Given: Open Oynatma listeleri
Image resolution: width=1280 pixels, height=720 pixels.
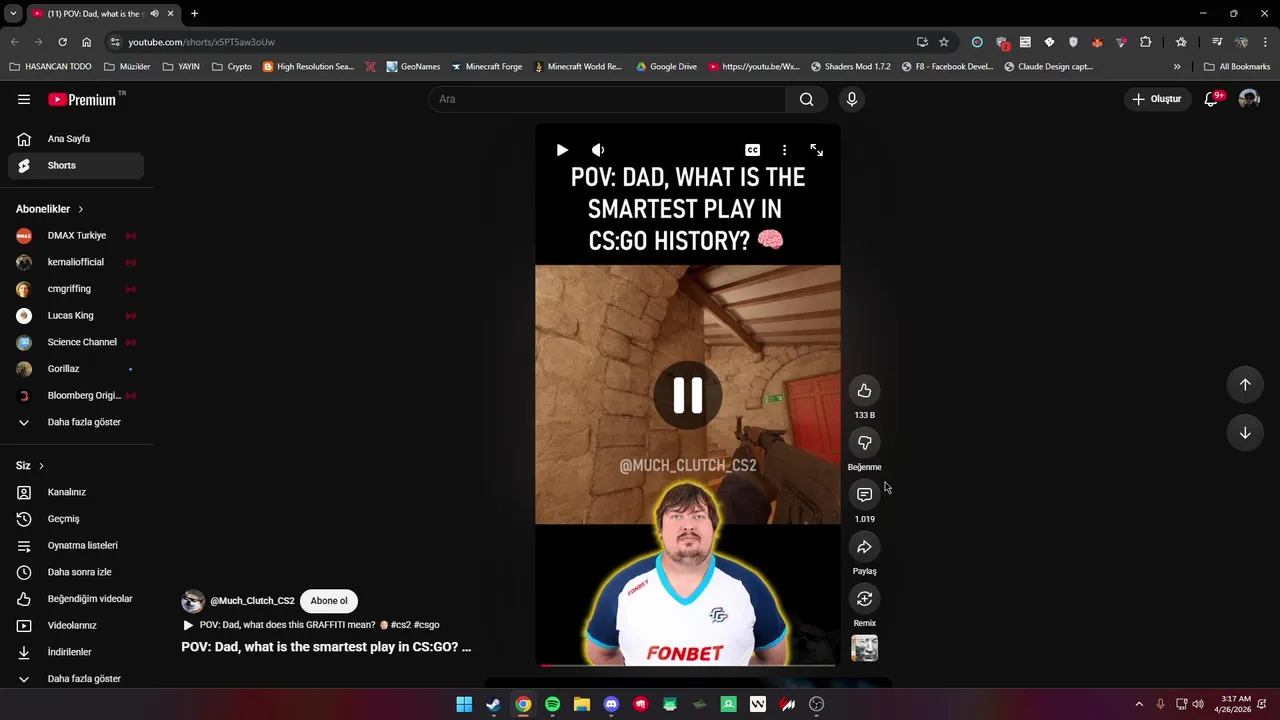Looking at the screenshot, I should coord(76,546).
